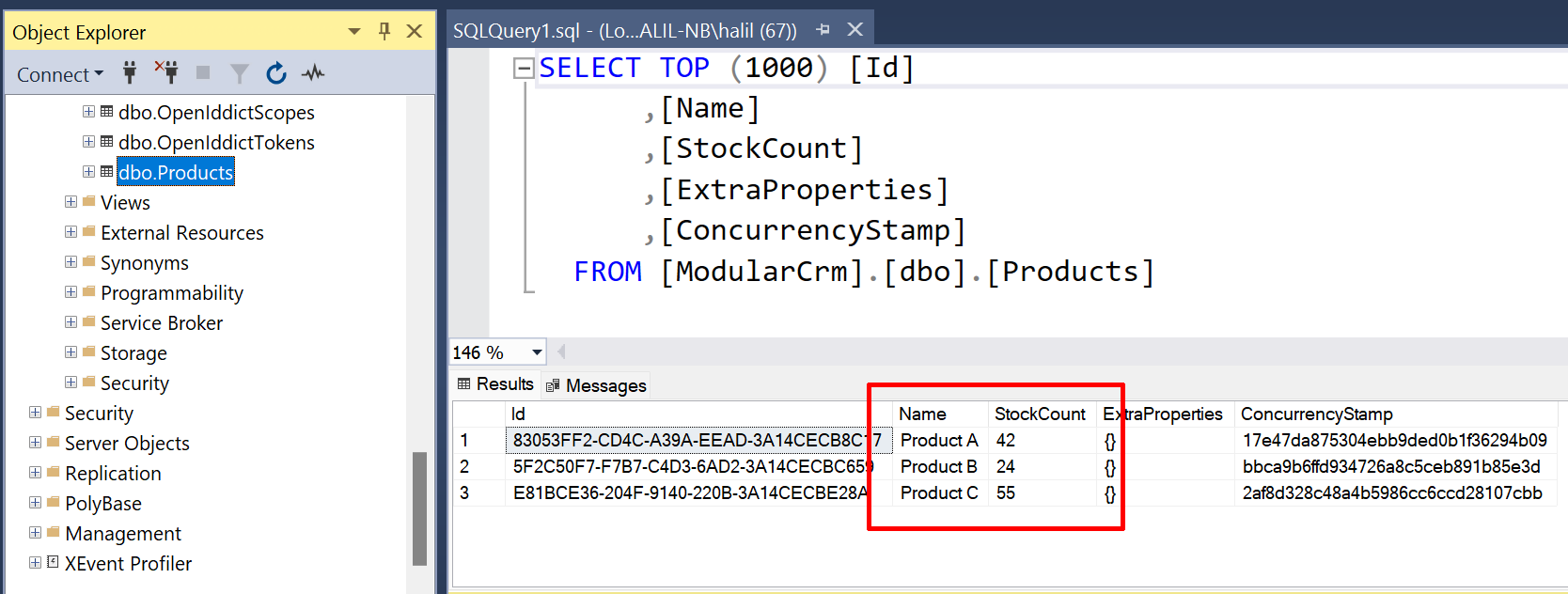Select the Programmability folder

(x=172, y=293)
